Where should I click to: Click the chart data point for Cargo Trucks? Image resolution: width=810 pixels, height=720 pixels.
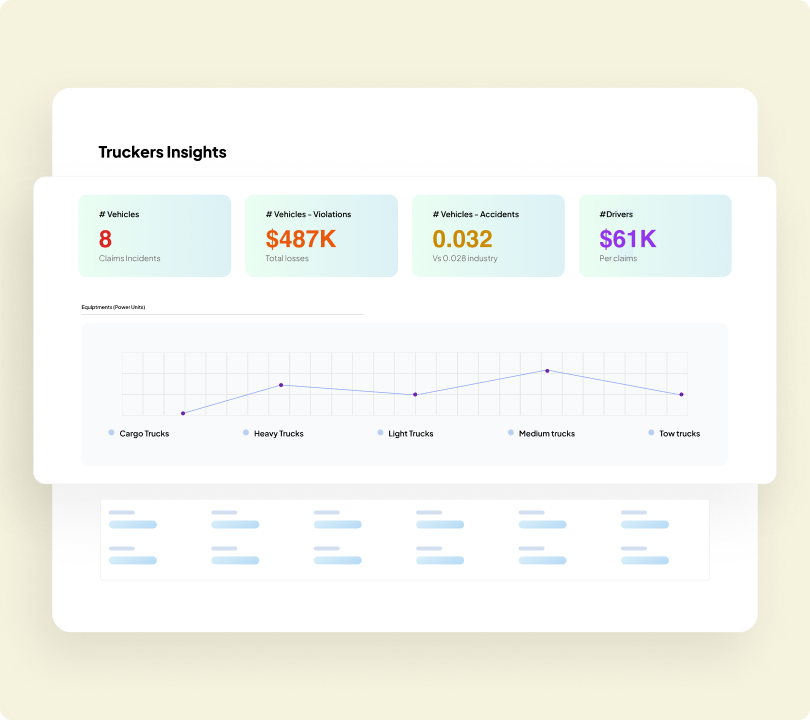[182, 413]
